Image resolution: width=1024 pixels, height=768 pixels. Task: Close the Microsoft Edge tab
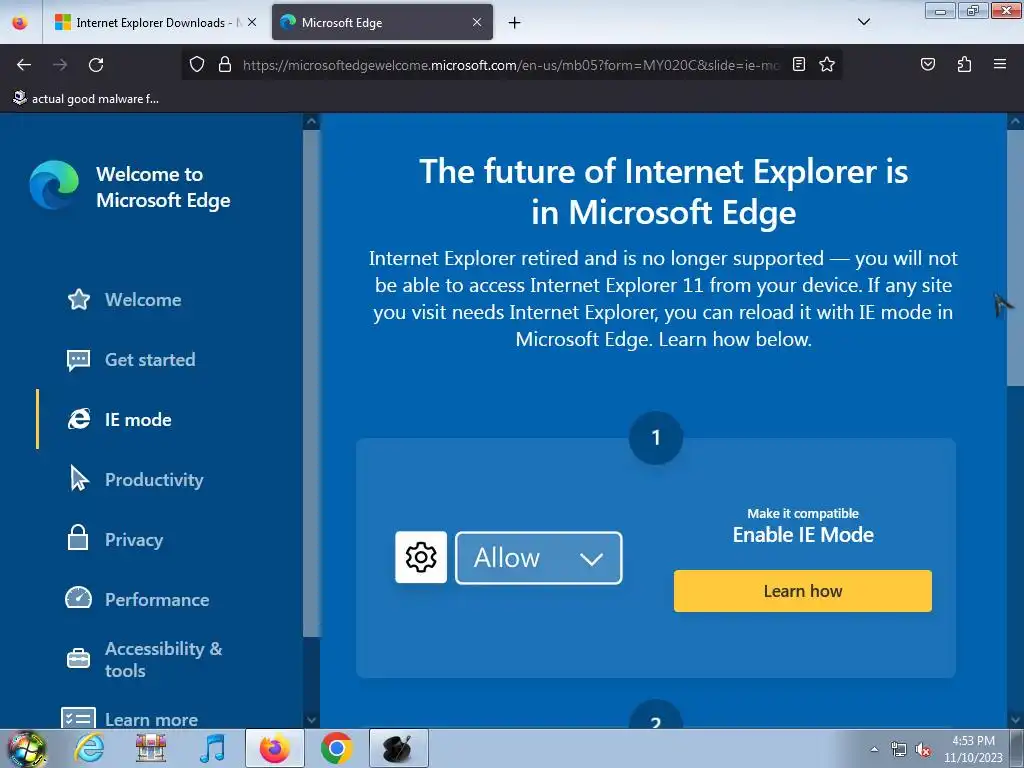477,22
